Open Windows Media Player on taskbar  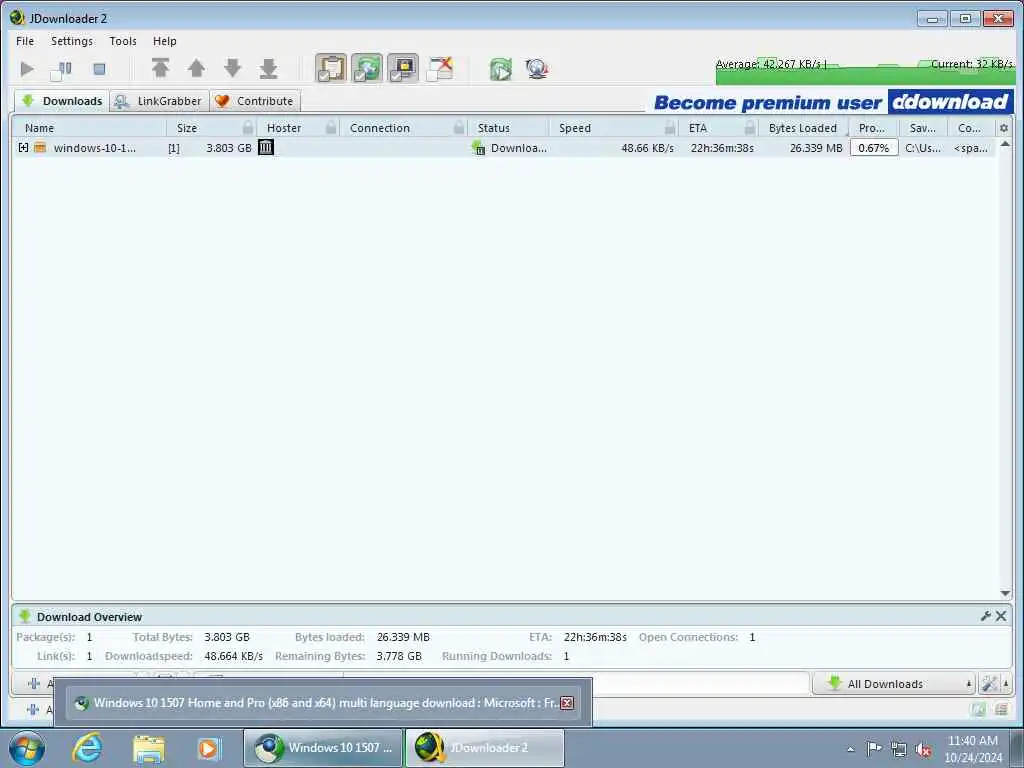(x=208, y=748)
